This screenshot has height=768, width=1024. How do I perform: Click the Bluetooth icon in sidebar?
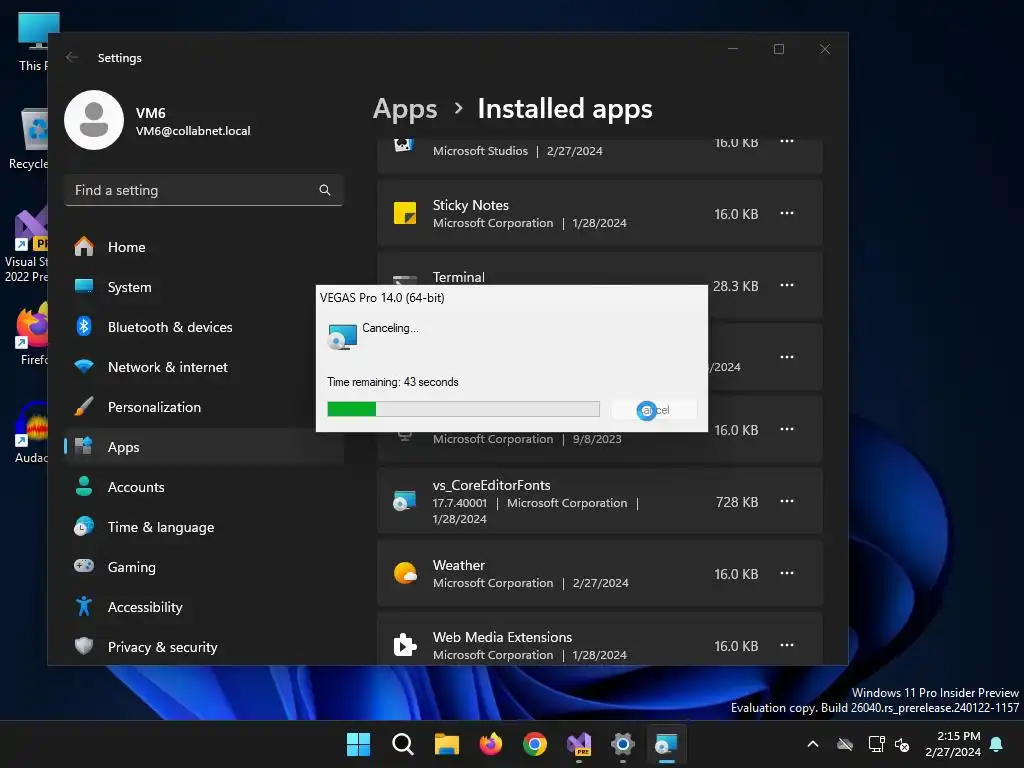point(84,326)
